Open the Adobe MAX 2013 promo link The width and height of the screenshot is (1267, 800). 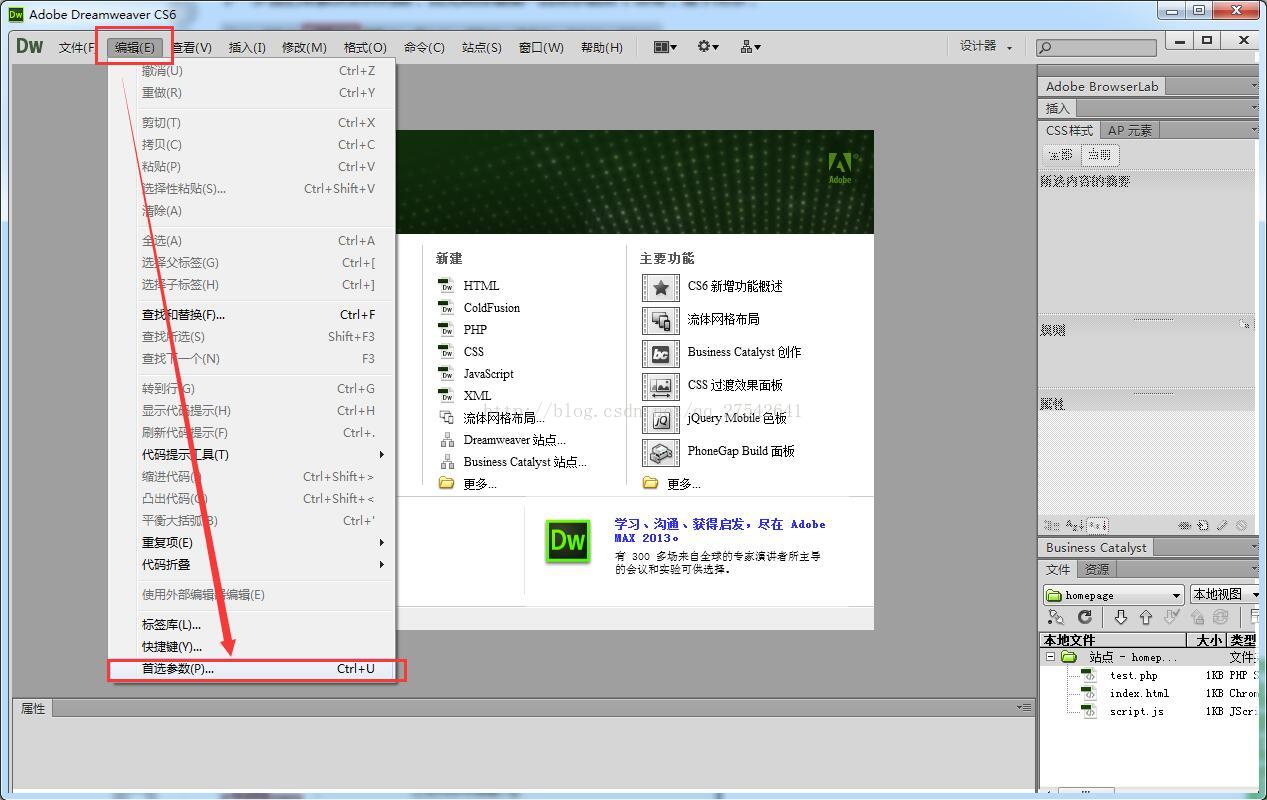(720, 531)
